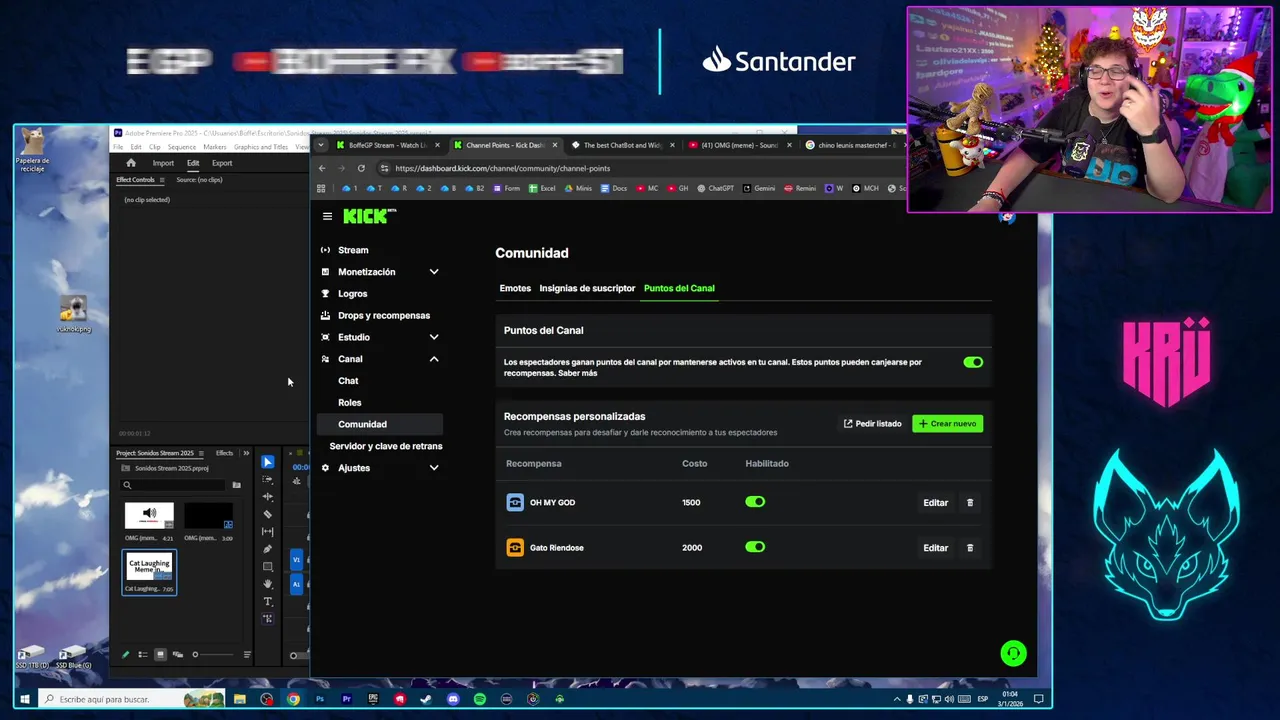Viewport: 1280px width, 720px height.
Task: Toggle A1 track targeting in Premiere
Action: pos(296,583)
